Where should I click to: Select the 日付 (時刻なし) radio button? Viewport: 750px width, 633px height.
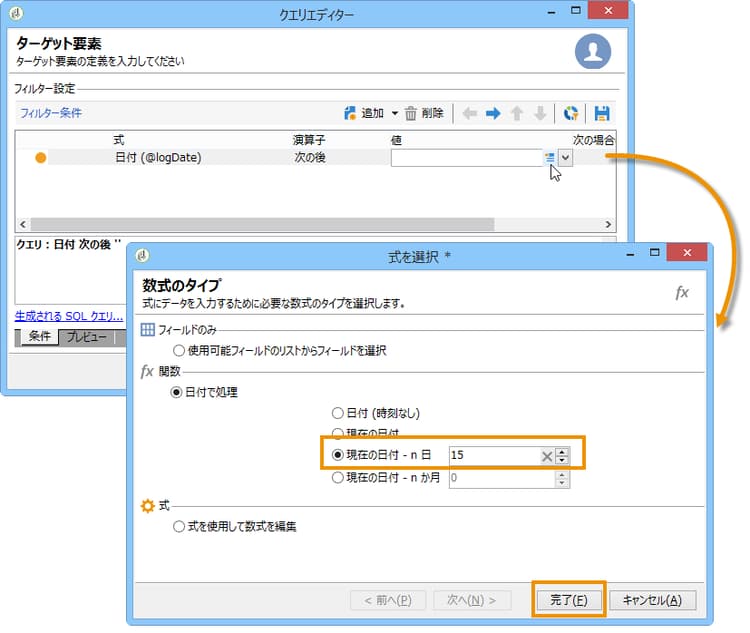338,413
